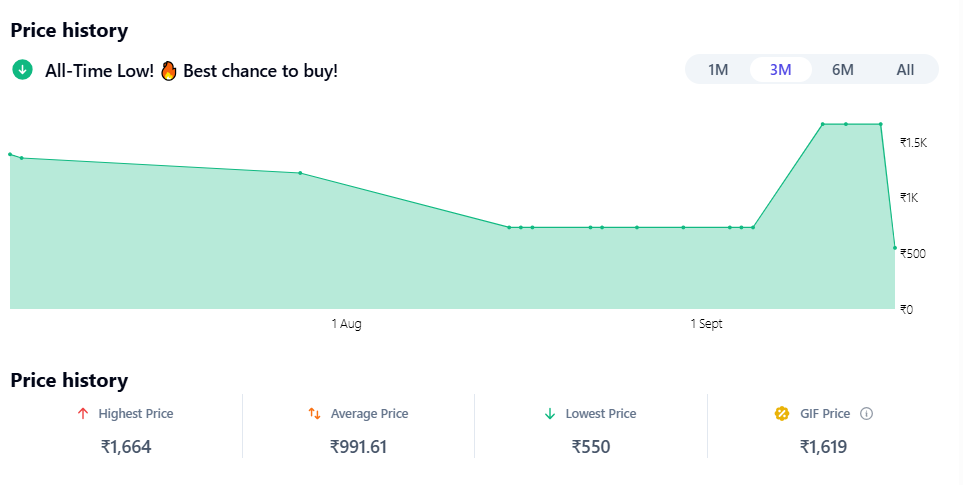Click the first data point at chart start
Image resolution: width=963 pixels, height=485 pixels.
(10, 154)
